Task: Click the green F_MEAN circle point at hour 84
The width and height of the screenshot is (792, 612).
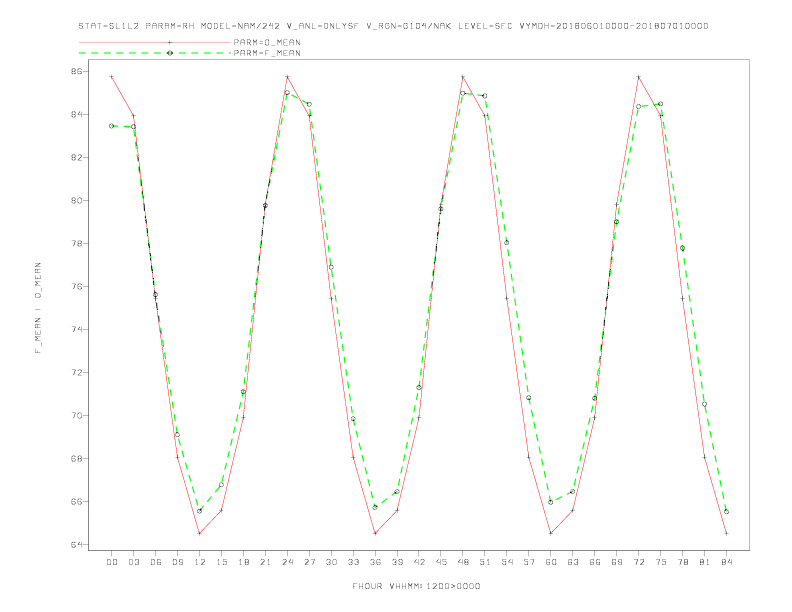Action: point(726,512)
